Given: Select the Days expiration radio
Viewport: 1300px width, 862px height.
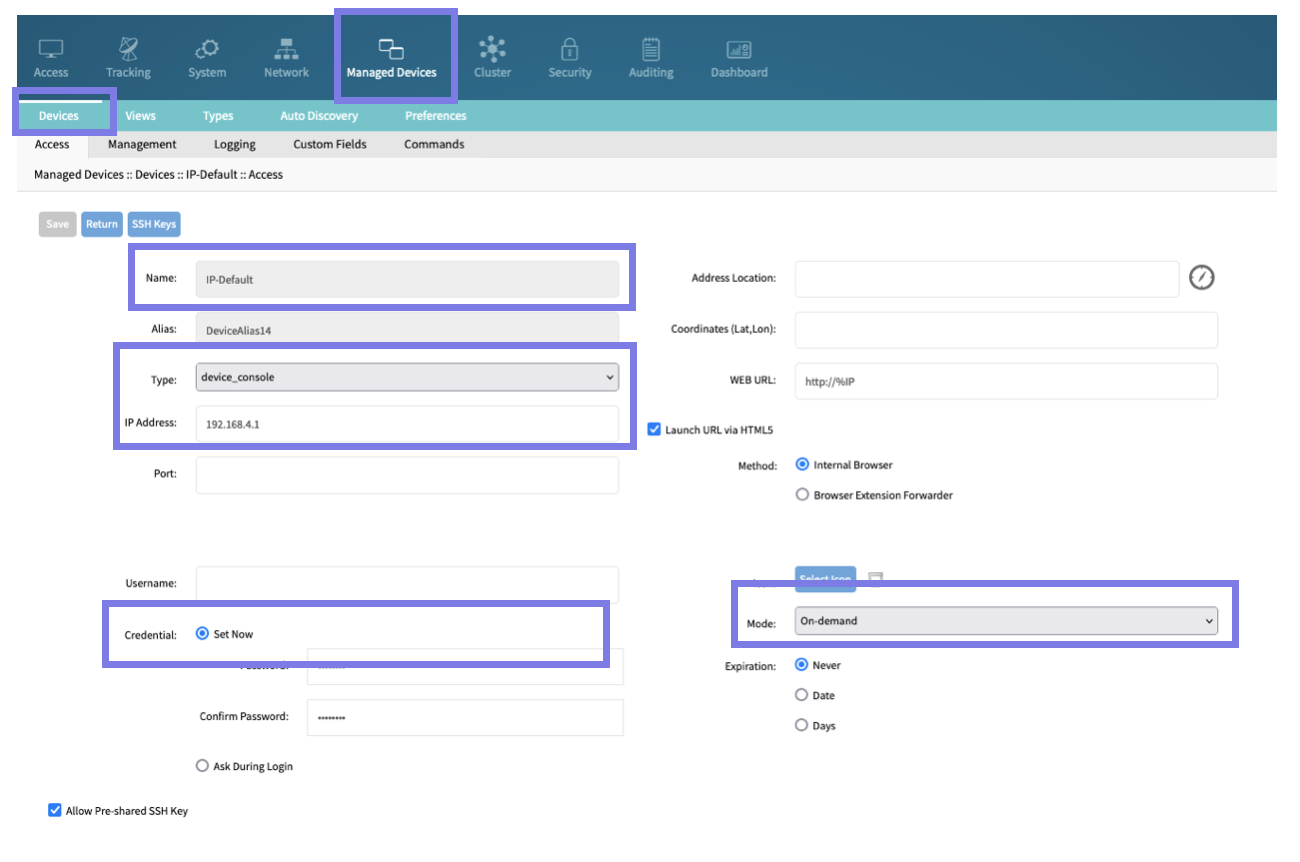Looking at the screenshot, I should coord(802,725).
